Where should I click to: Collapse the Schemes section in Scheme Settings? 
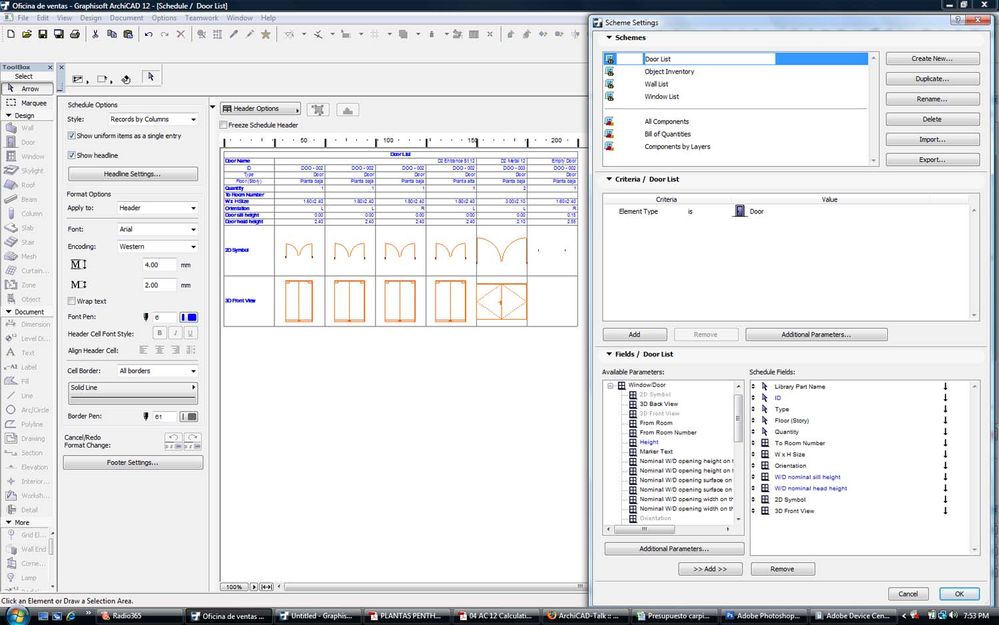tap(608, 38)
